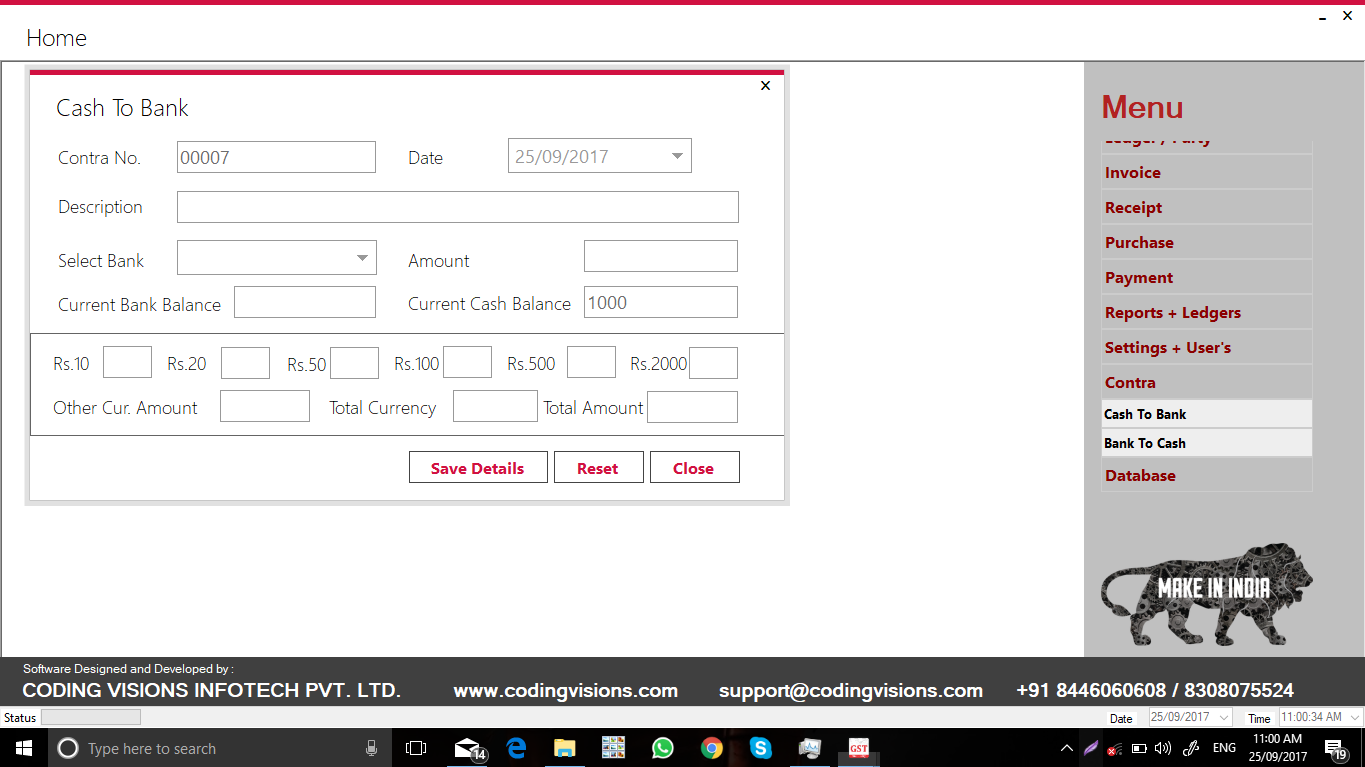Switch to Bank To Cash screen
This screenshot has width=1365, height=767.
click(1206, 442)
